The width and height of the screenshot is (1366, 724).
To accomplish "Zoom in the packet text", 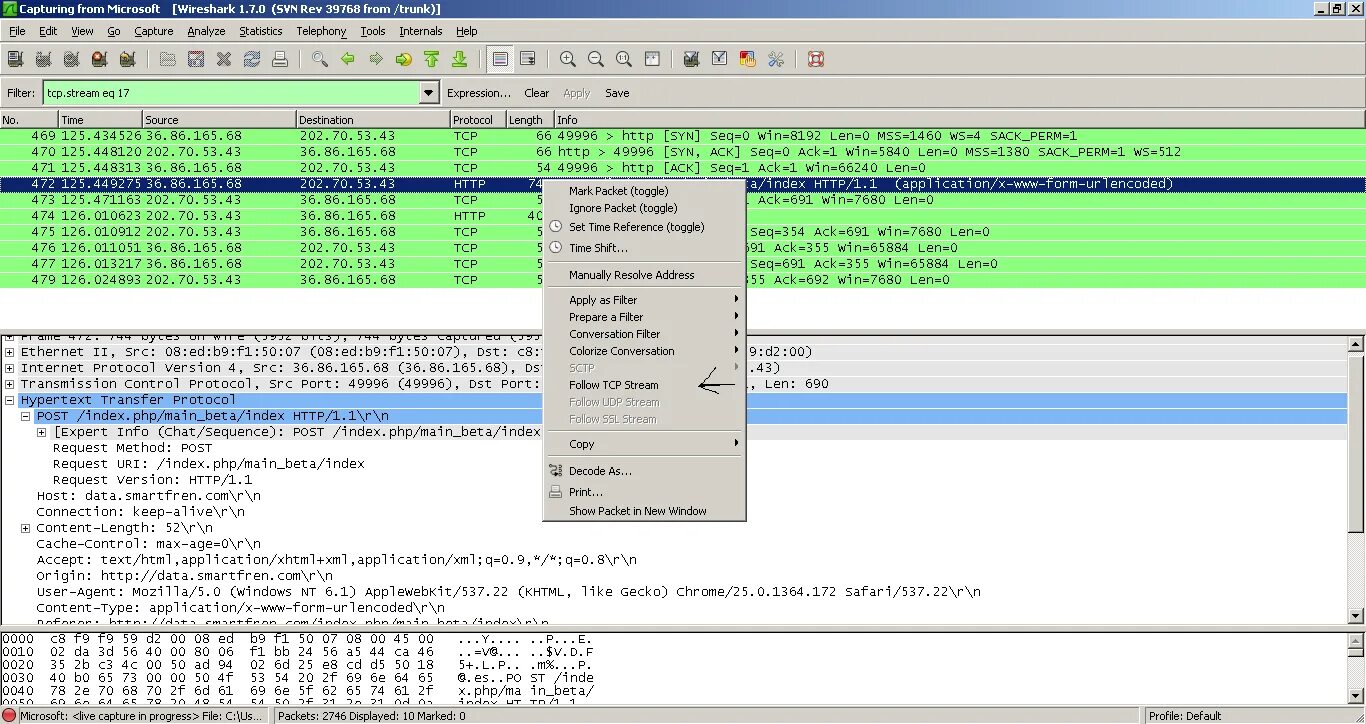I will point(568,59).
